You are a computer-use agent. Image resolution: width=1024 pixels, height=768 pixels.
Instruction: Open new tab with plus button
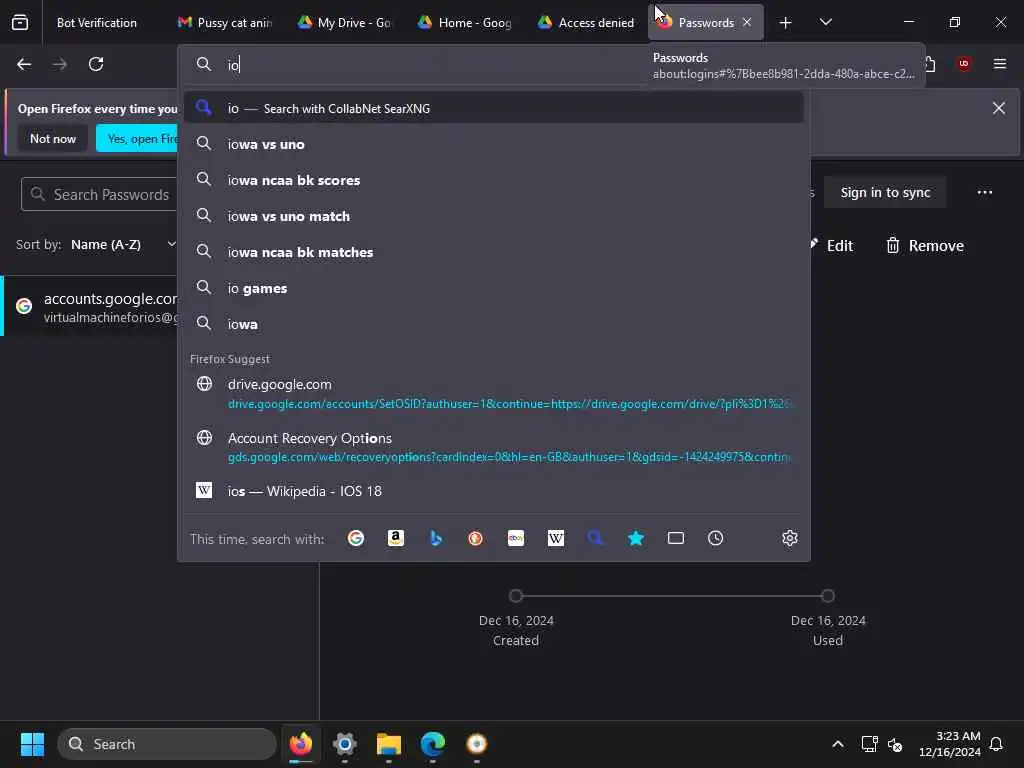(x=786, y=23)
